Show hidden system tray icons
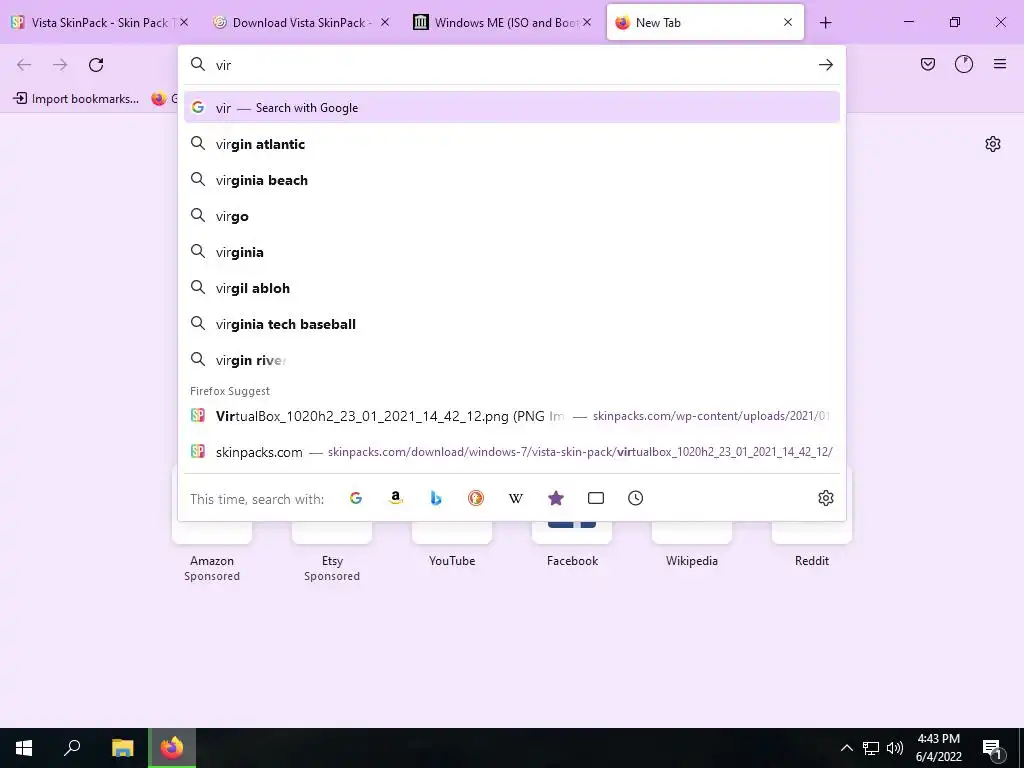 [846, 748]
